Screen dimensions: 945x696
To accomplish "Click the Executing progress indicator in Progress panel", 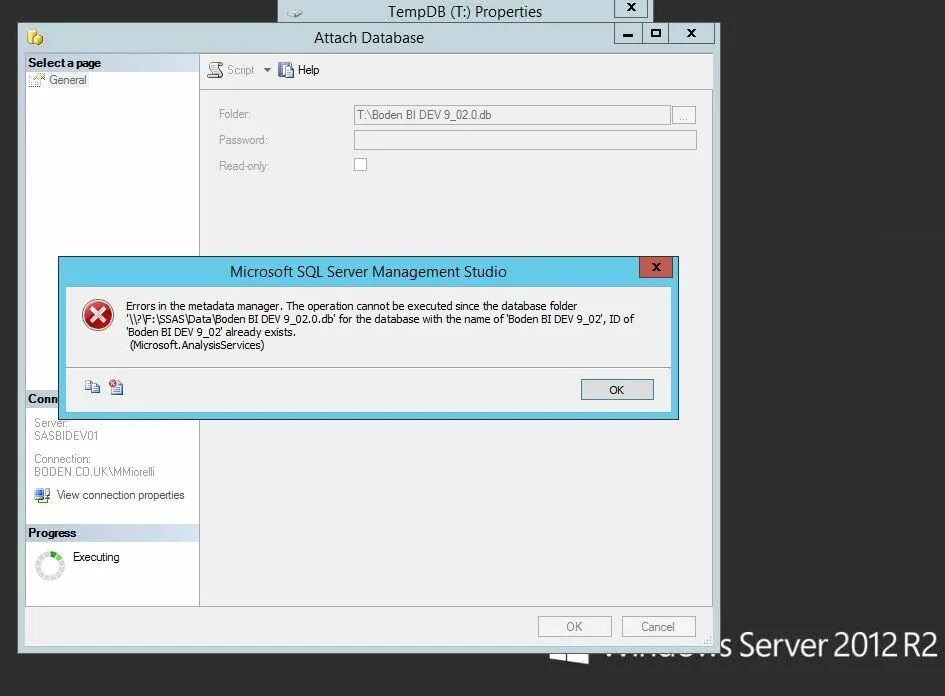I will (48, 563).
